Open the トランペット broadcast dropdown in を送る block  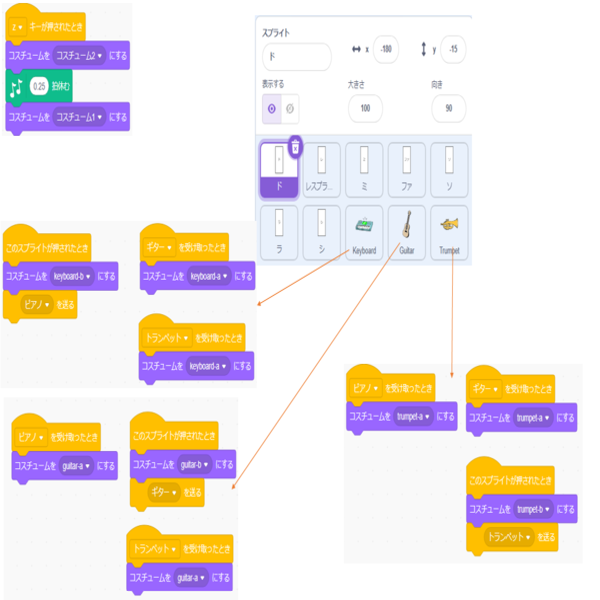point(509,537)
